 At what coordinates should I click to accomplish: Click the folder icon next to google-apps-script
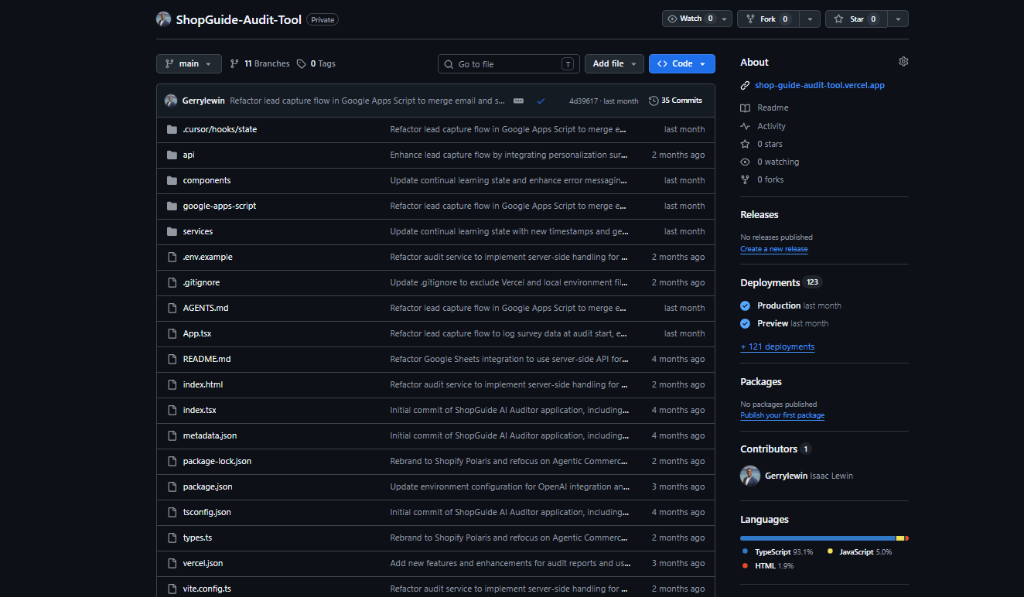click(x=172, y=206)
